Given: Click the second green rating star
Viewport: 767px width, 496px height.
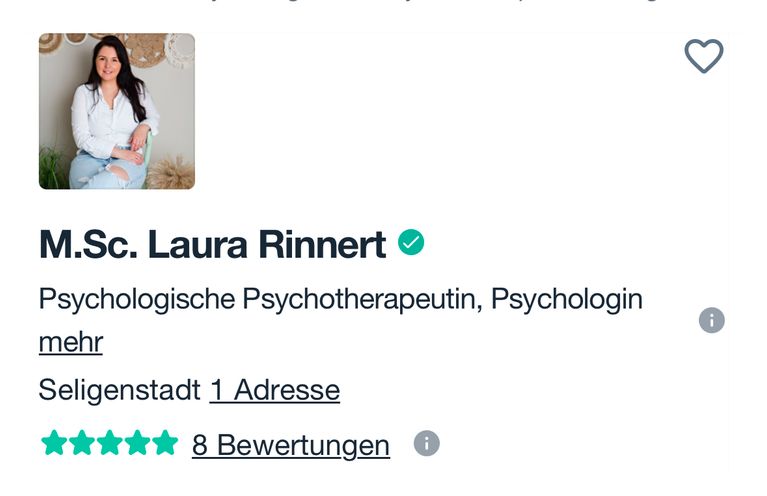Looking at the screenshot, I should pos(82,443).
